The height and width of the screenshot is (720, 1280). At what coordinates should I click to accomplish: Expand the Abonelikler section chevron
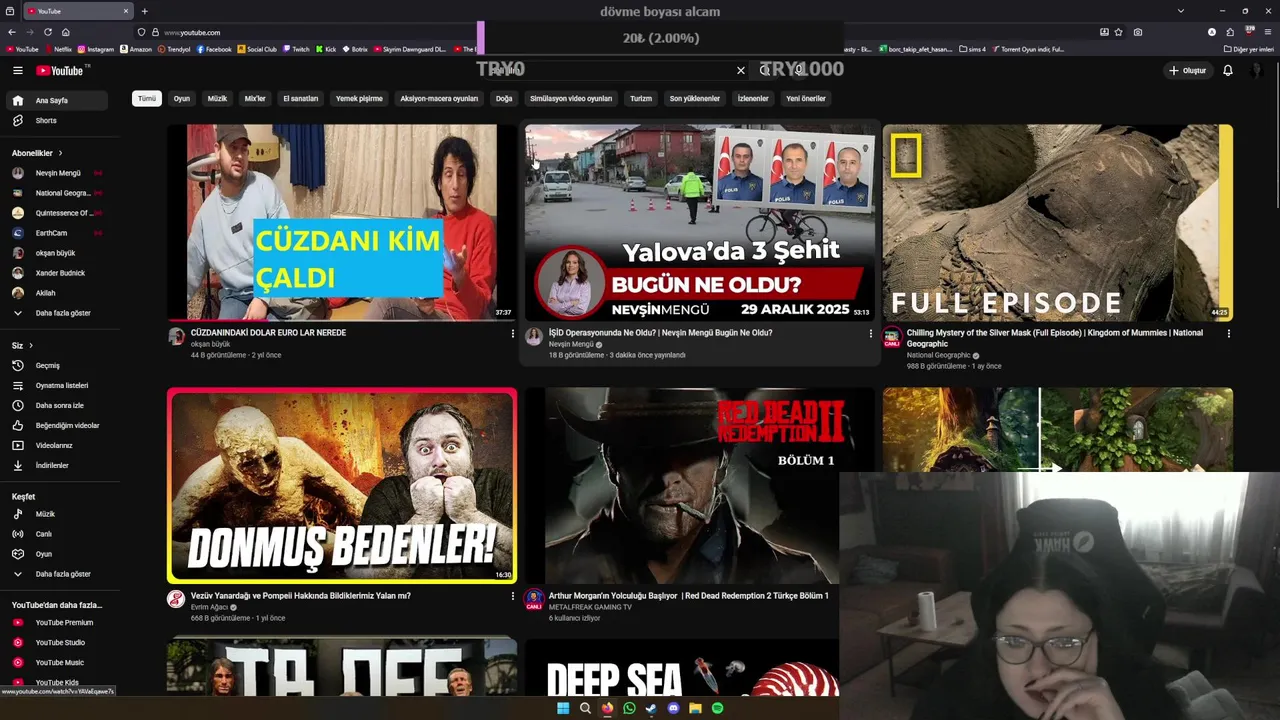coord(60,153)
